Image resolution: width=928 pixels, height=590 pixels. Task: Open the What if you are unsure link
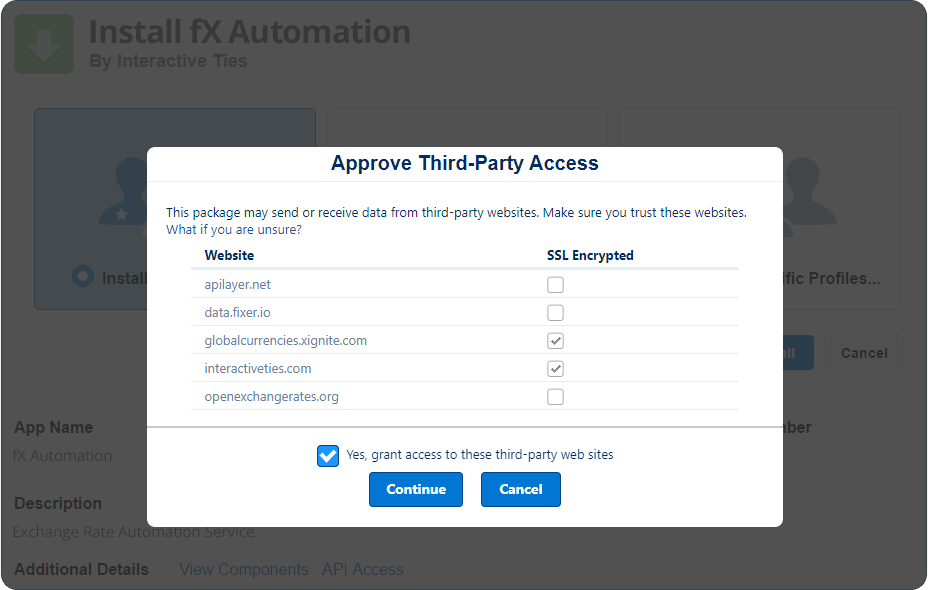pos(234,230)
